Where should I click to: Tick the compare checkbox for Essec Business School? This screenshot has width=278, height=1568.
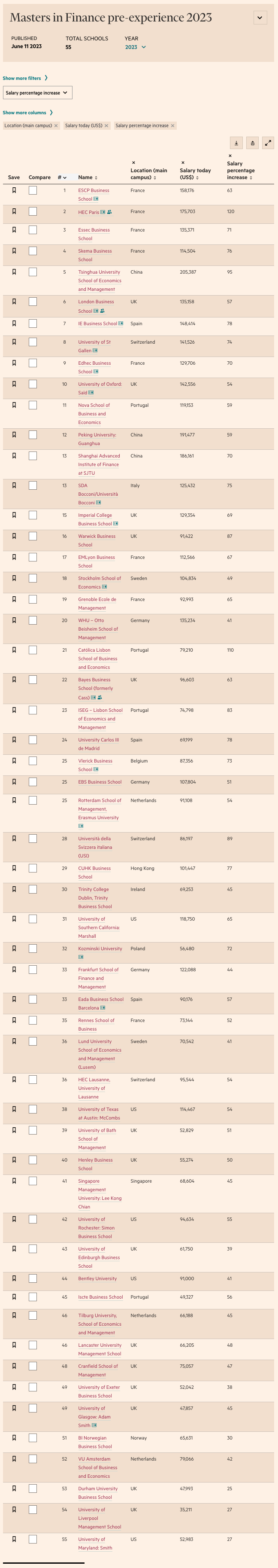tap(33, 230)
